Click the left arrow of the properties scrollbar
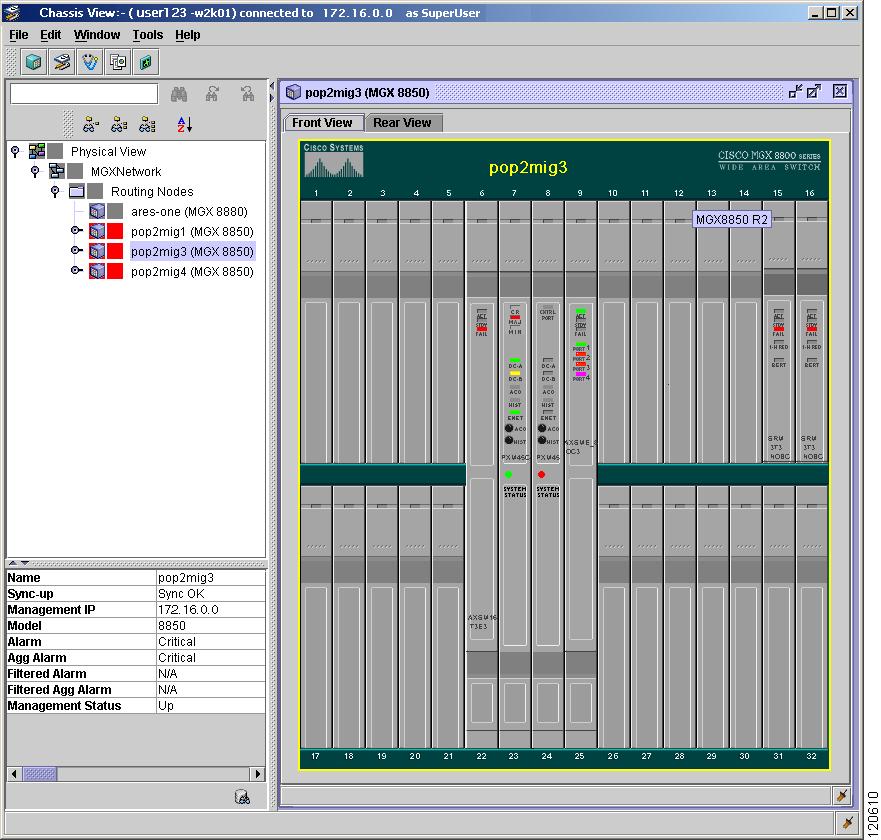Screen dimensions: 881x840 click(x=14, y=774)
